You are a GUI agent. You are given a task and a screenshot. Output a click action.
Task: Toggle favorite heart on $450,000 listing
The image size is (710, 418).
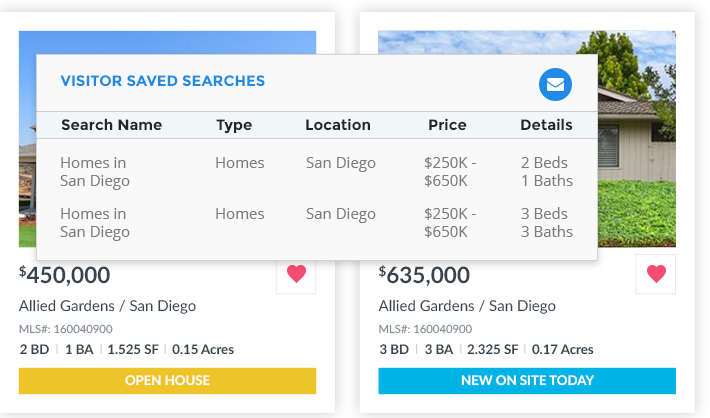(296, 274)
